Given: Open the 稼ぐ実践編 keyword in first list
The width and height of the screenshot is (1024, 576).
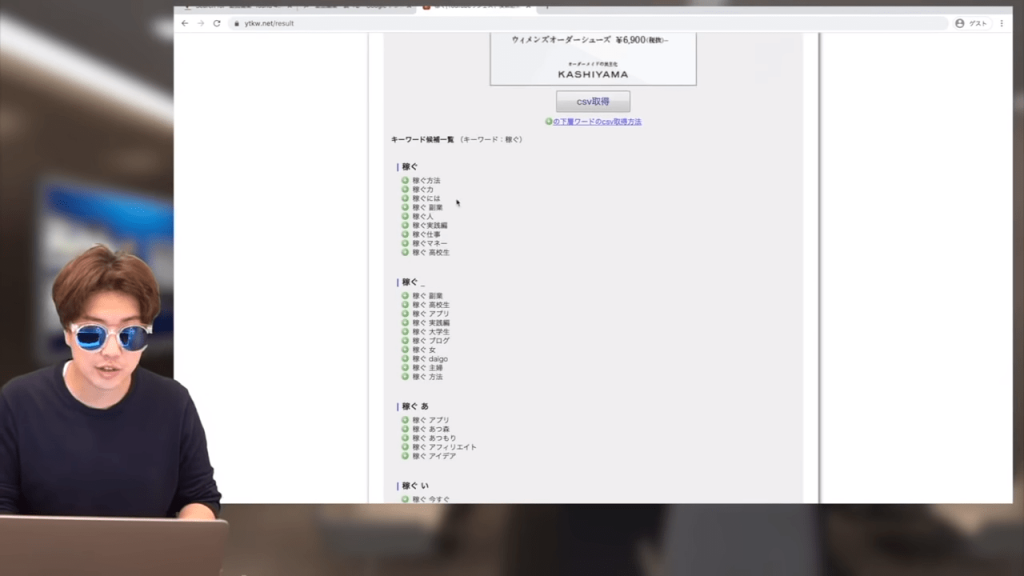Looking at the screenshot, I should [x=430, y=226].
